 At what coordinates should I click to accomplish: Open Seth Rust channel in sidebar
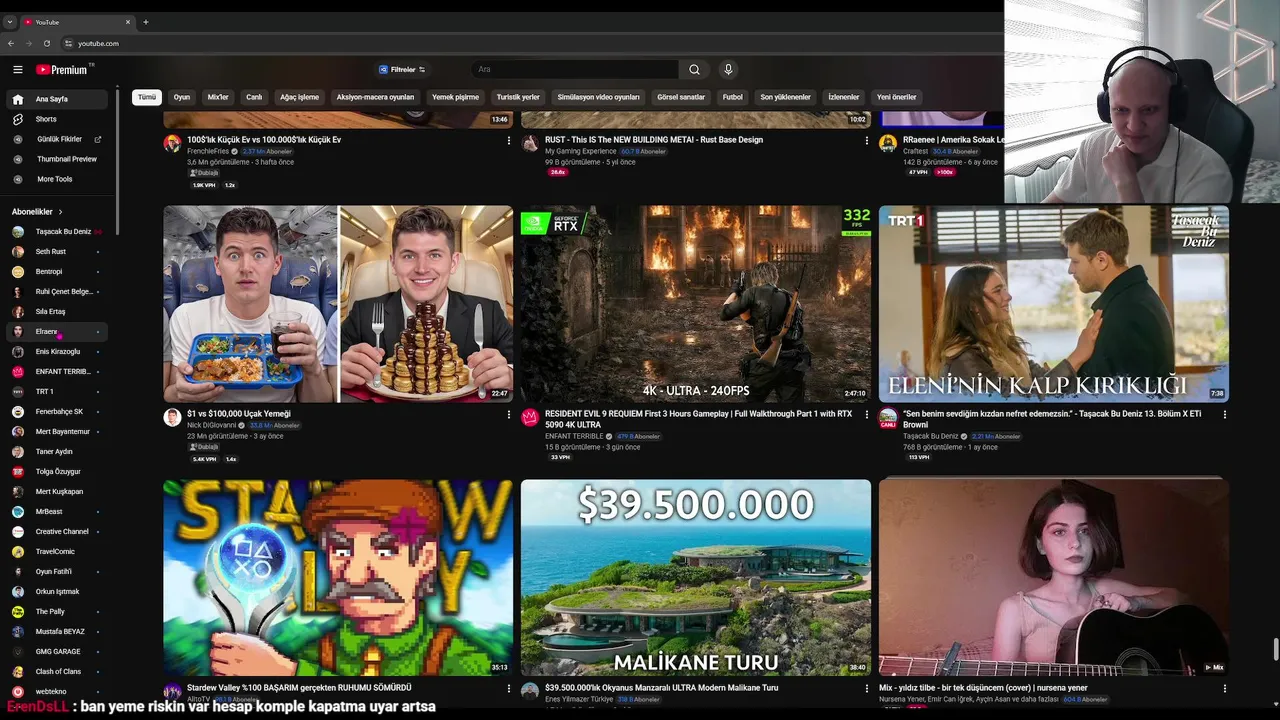point(57,251)
